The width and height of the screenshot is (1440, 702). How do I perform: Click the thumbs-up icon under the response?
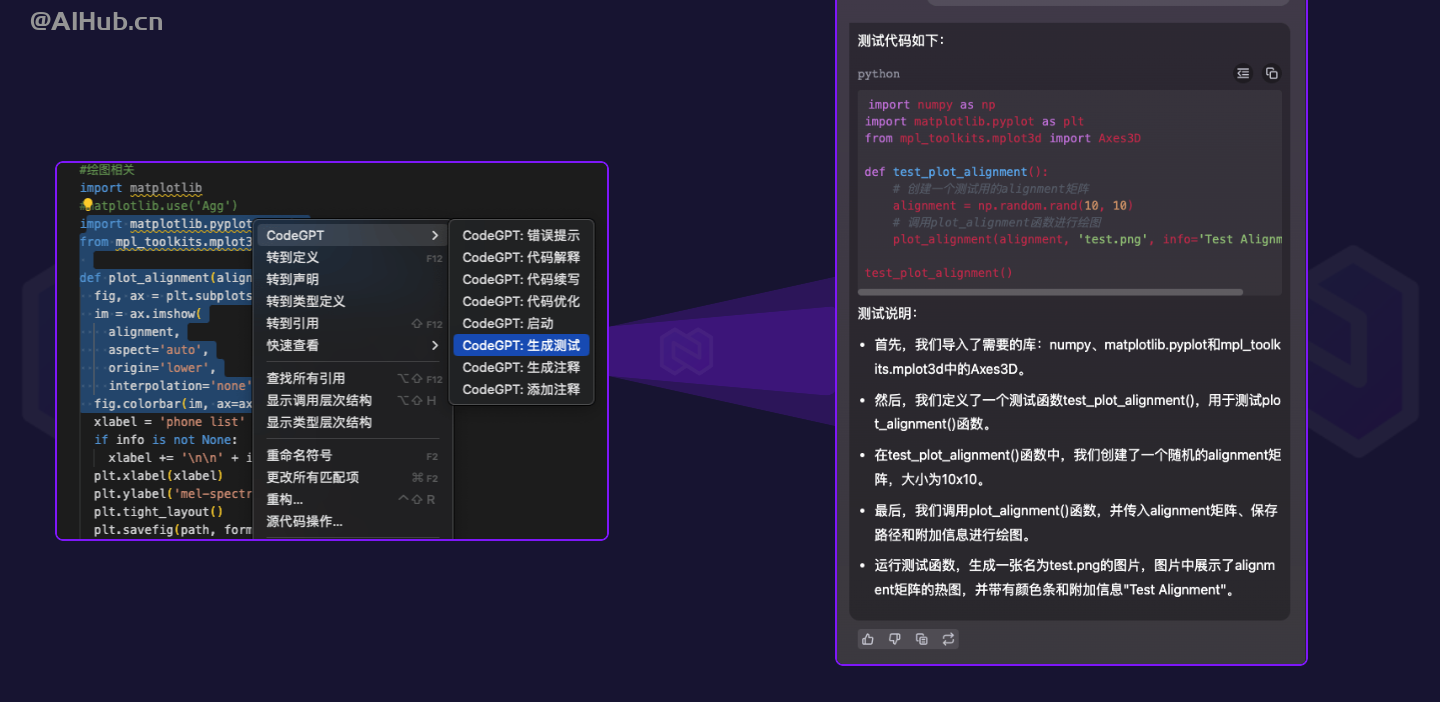[868, 639]
